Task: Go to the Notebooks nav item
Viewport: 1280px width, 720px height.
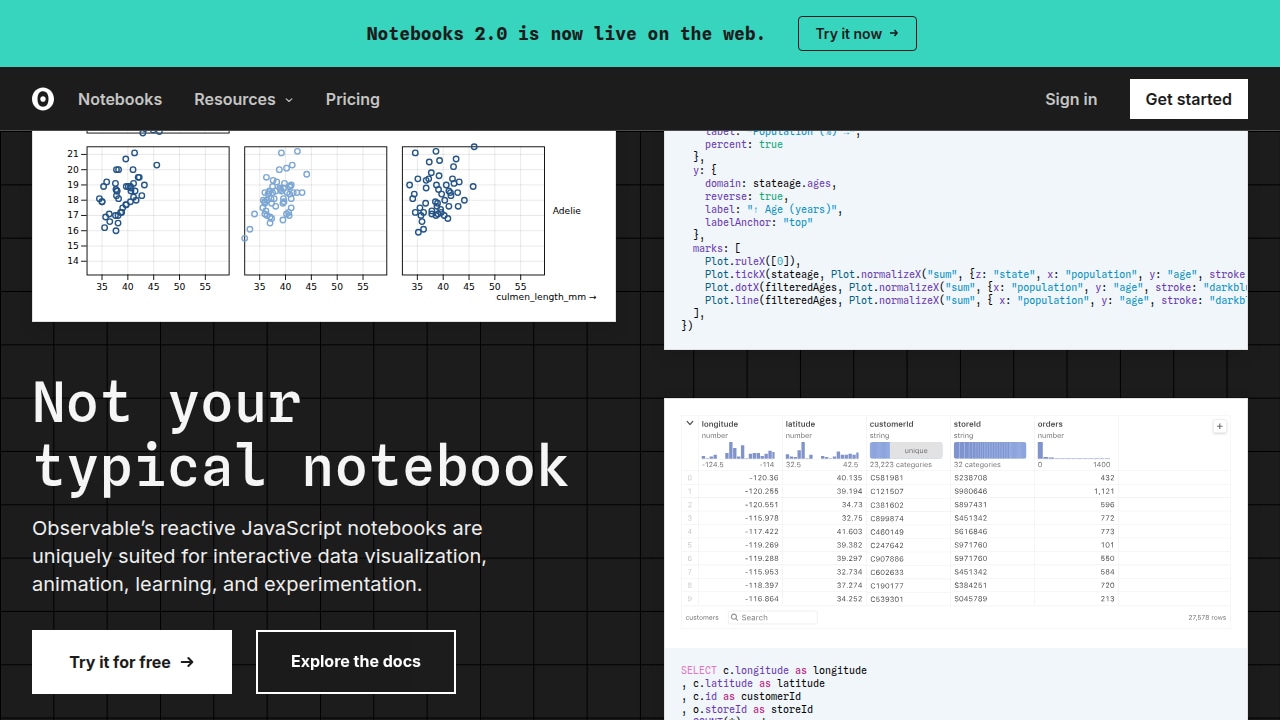Action: 120,99
